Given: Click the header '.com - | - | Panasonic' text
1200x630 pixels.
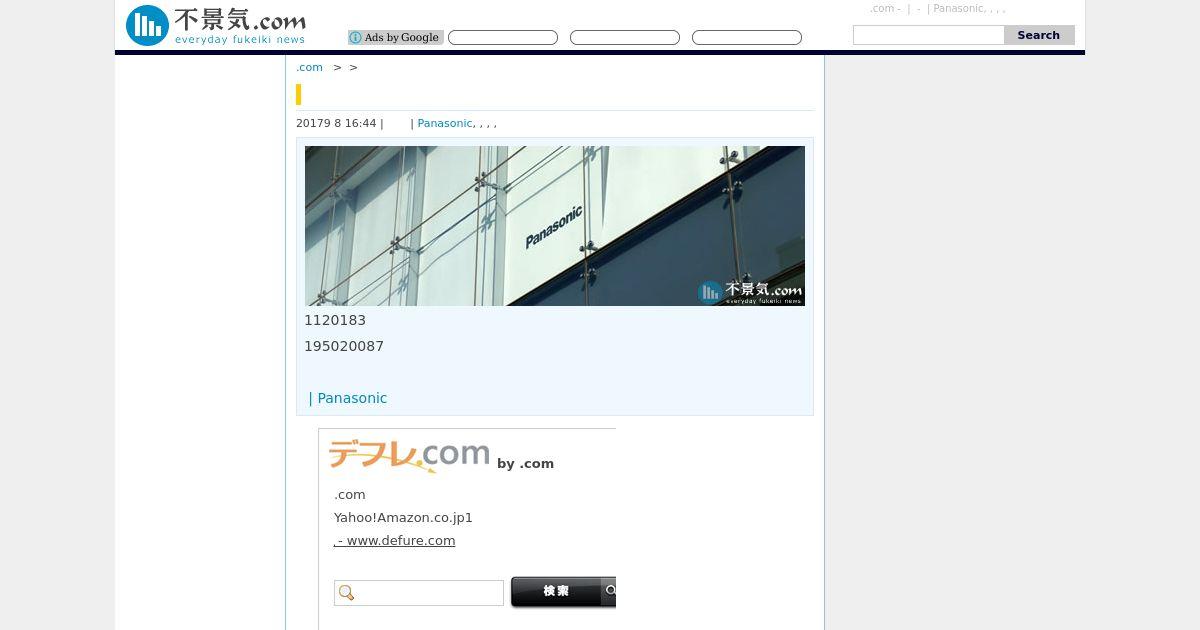Looking at the screenshot, I should pos(937,9).
